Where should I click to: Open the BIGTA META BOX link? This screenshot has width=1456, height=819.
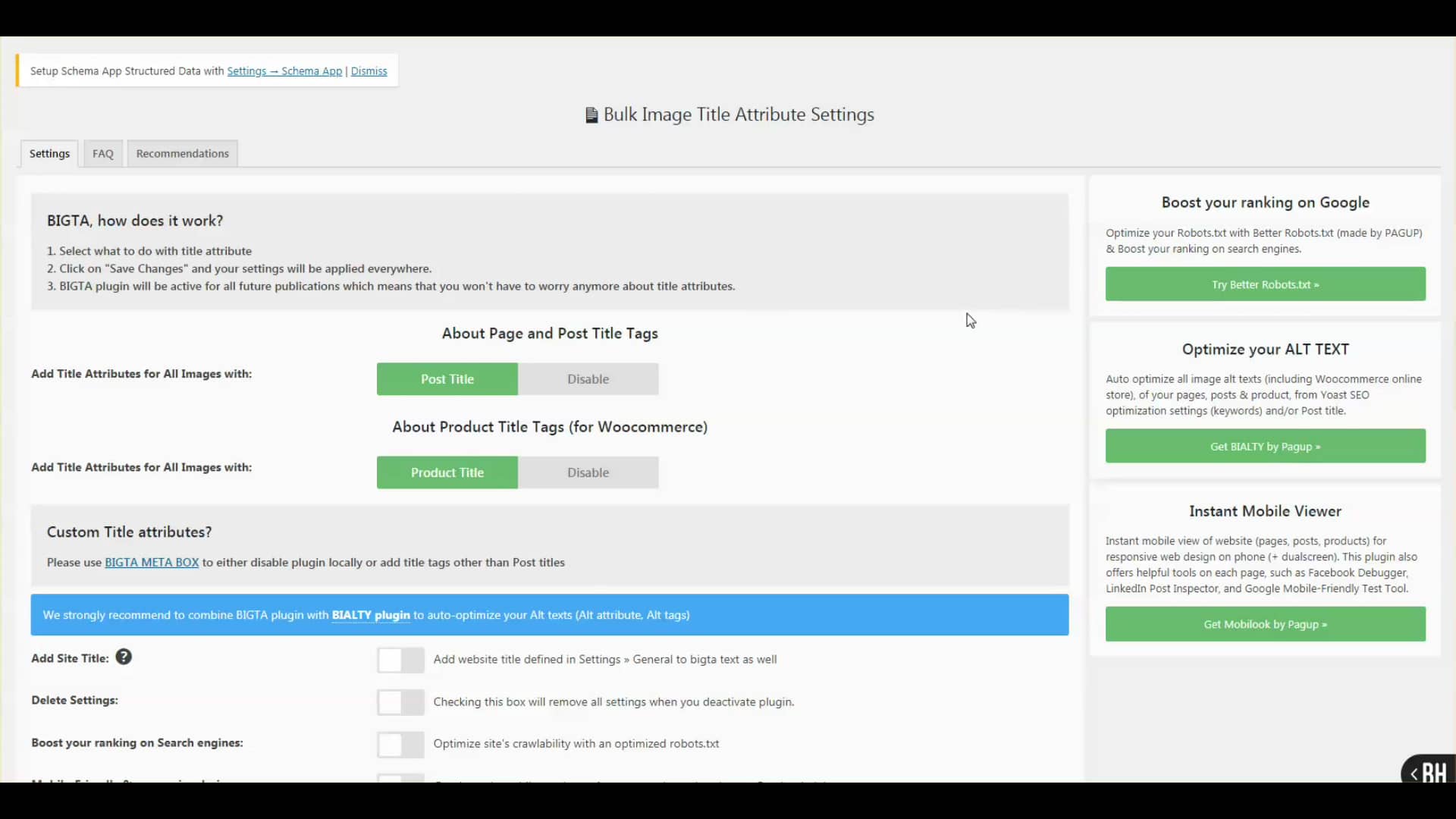pos(151,562)
